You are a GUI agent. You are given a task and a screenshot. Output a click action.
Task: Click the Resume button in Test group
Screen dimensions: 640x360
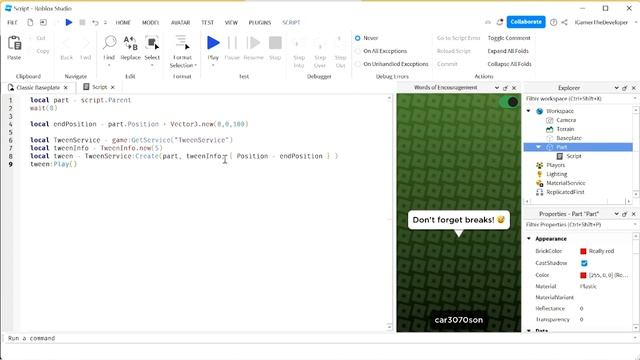coord(253,42)
